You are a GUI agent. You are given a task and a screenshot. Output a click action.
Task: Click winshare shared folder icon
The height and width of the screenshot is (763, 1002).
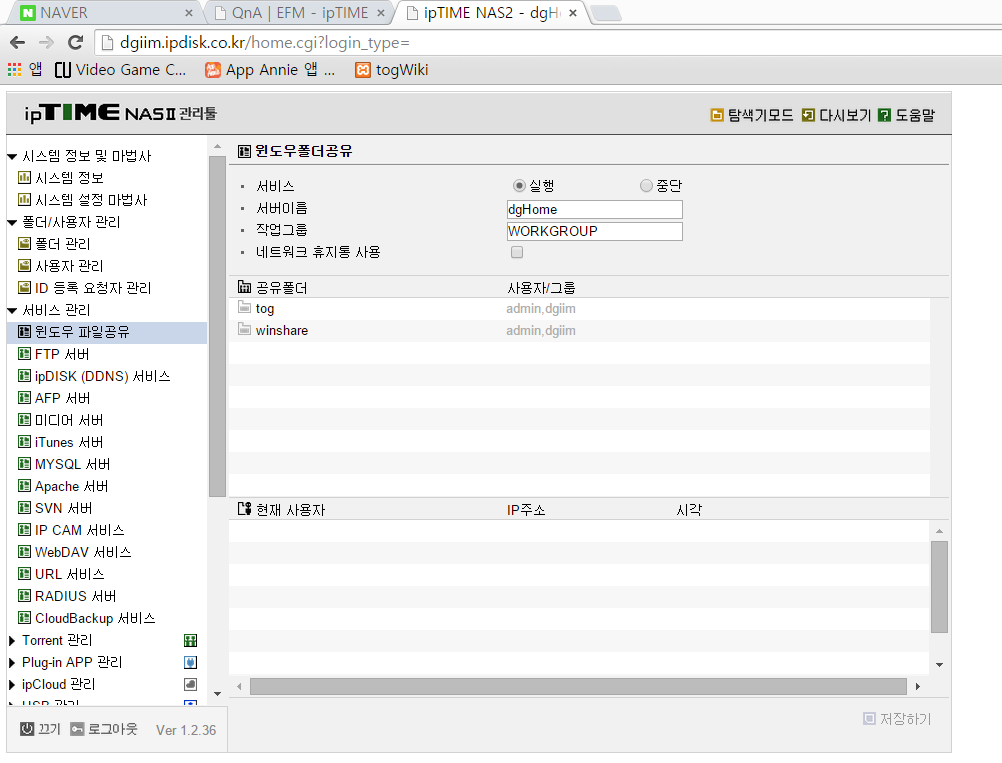244,329
